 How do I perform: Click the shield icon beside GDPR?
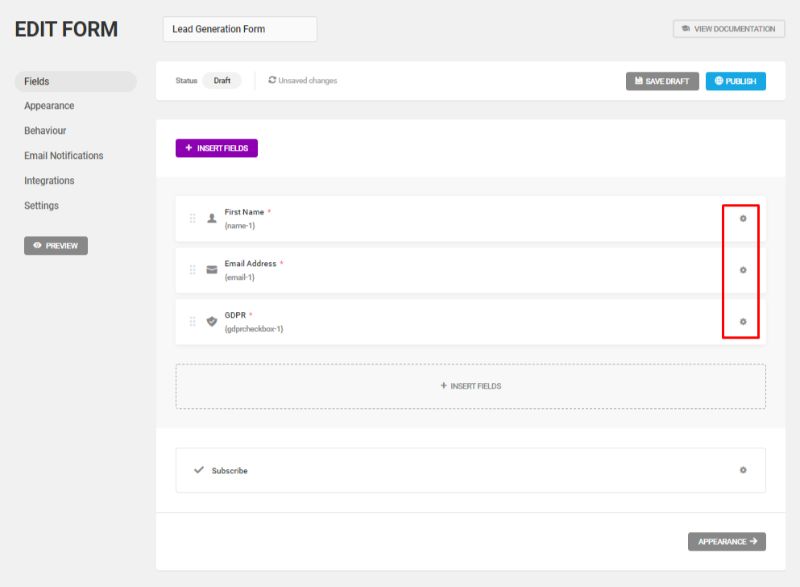click(x=212, y=321)
